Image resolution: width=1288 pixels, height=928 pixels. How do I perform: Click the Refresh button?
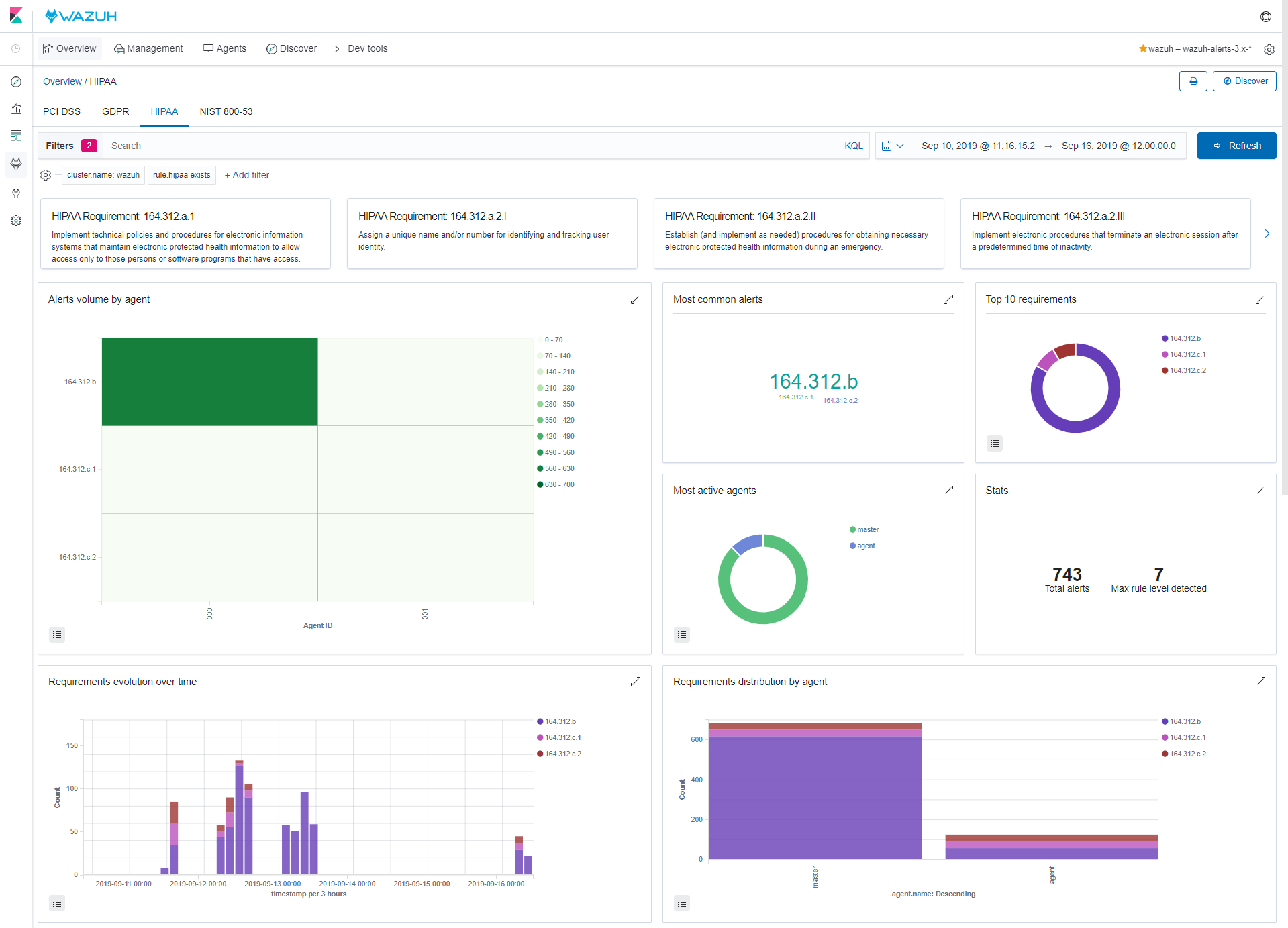point(1236,146)
